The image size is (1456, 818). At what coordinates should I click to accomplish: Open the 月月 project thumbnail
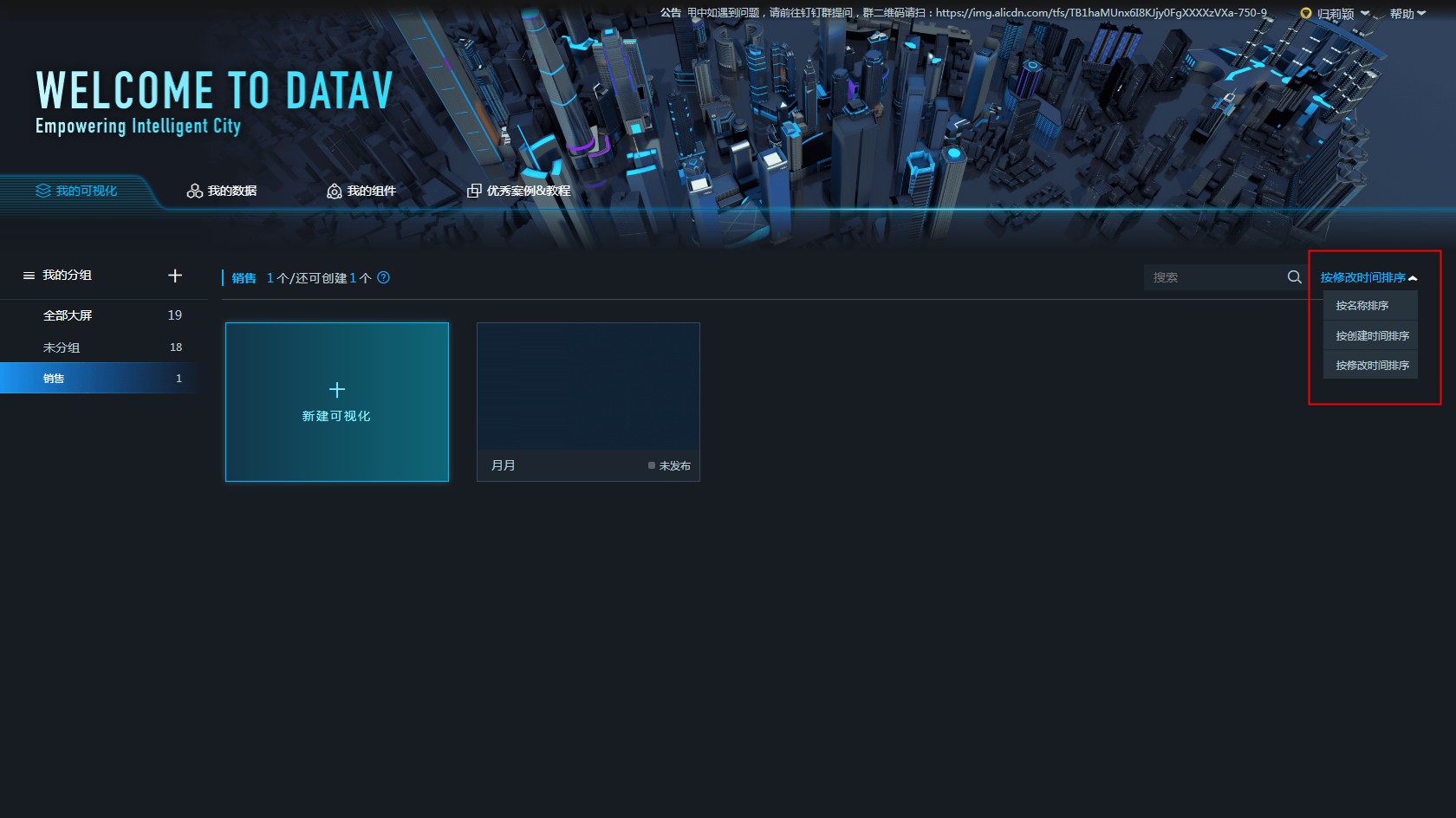[588, 386]
